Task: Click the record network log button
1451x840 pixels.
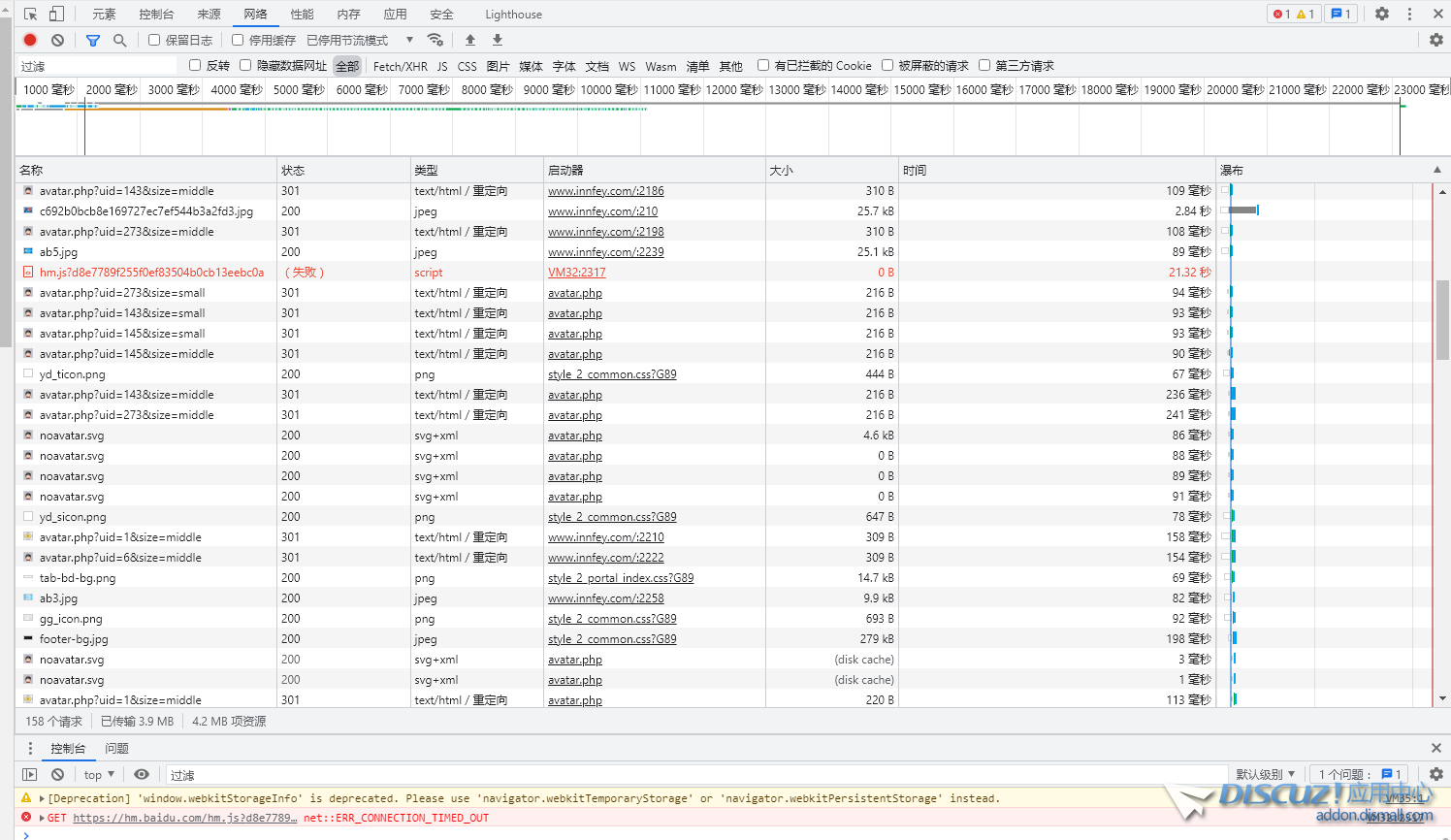Action: tap(30, 40)
